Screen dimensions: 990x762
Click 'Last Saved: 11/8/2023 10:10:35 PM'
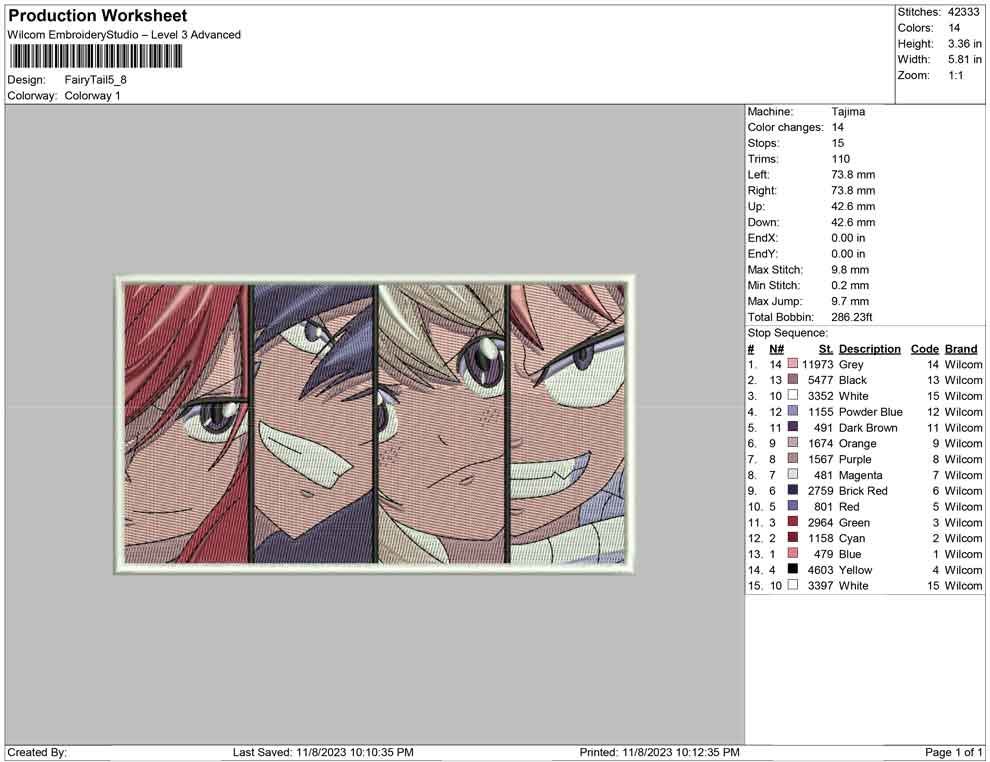pyautogui.click(x=323, y=752)
